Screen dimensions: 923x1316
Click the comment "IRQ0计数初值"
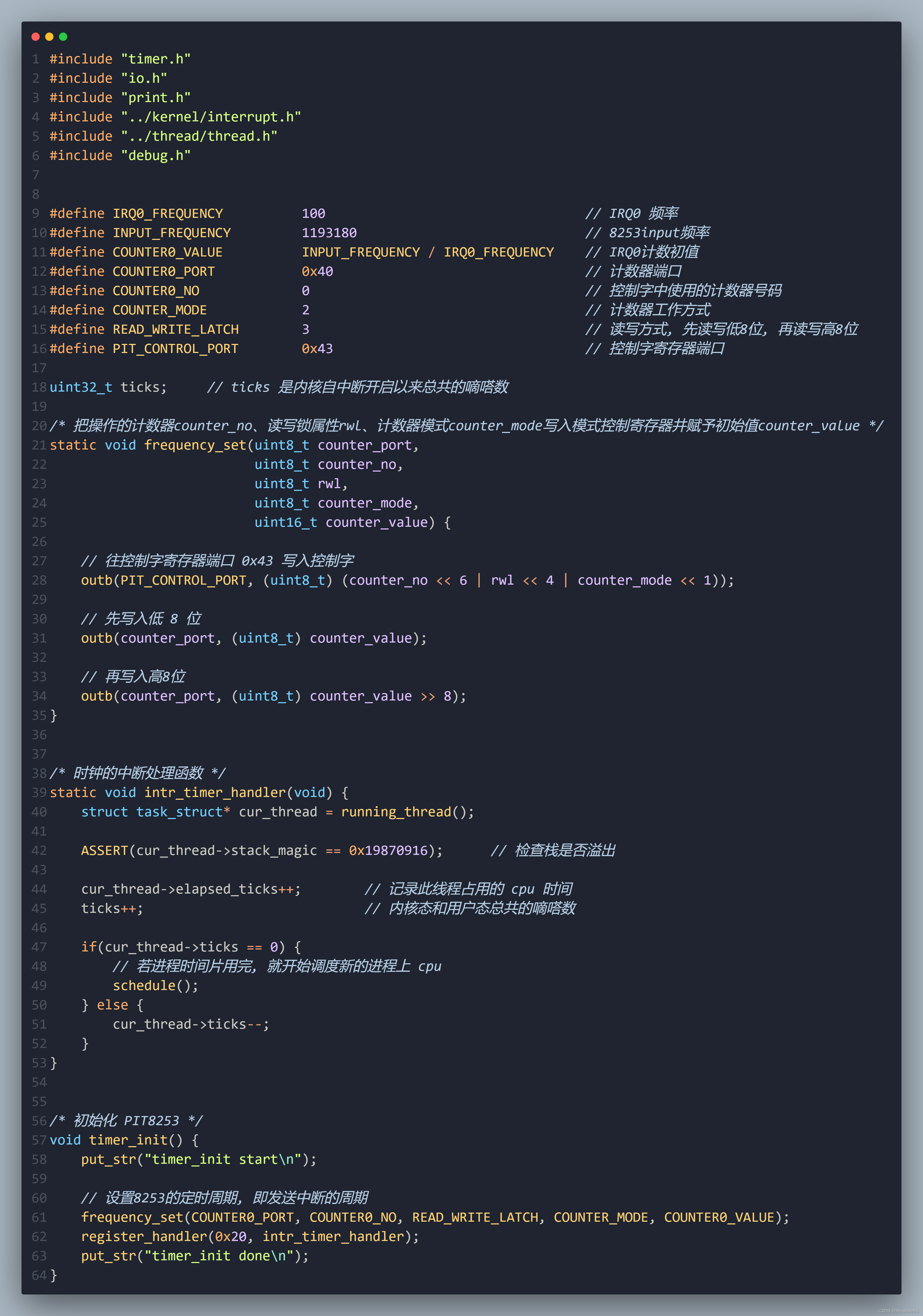[x=654, y=252]
